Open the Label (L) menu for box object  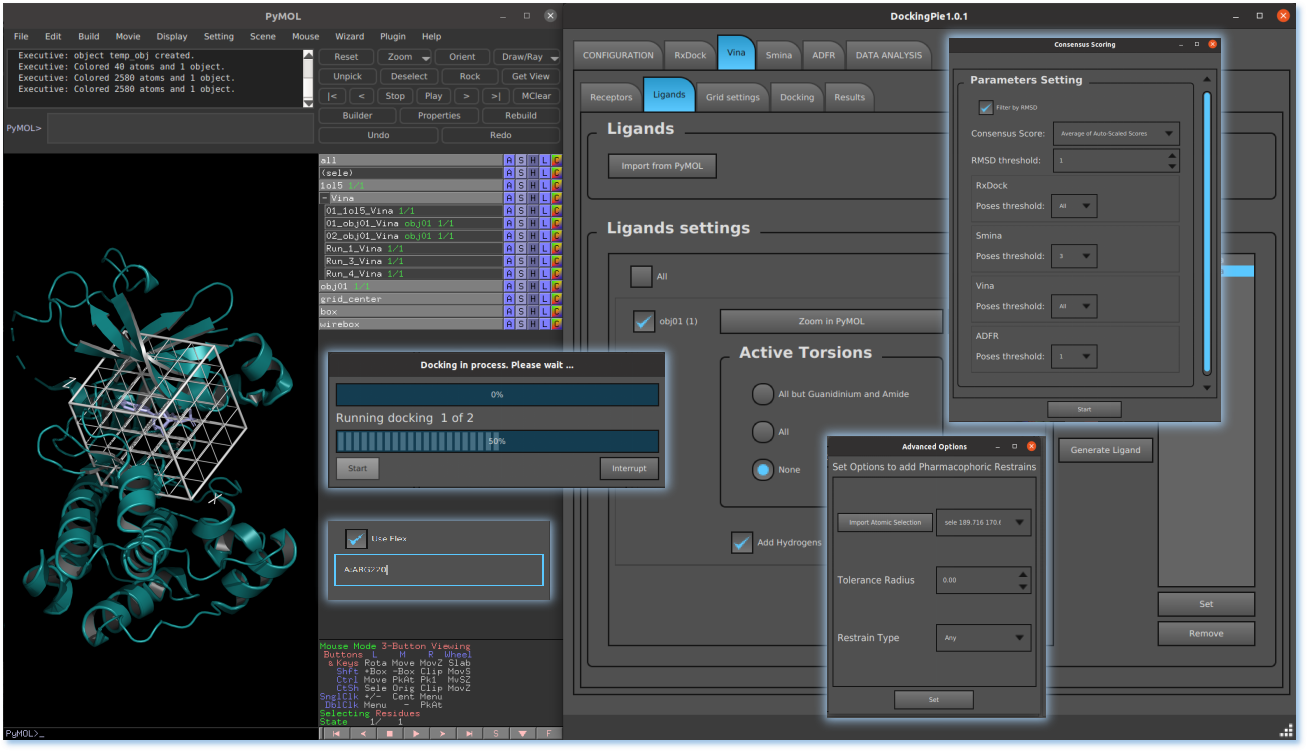tap(545, 311)
